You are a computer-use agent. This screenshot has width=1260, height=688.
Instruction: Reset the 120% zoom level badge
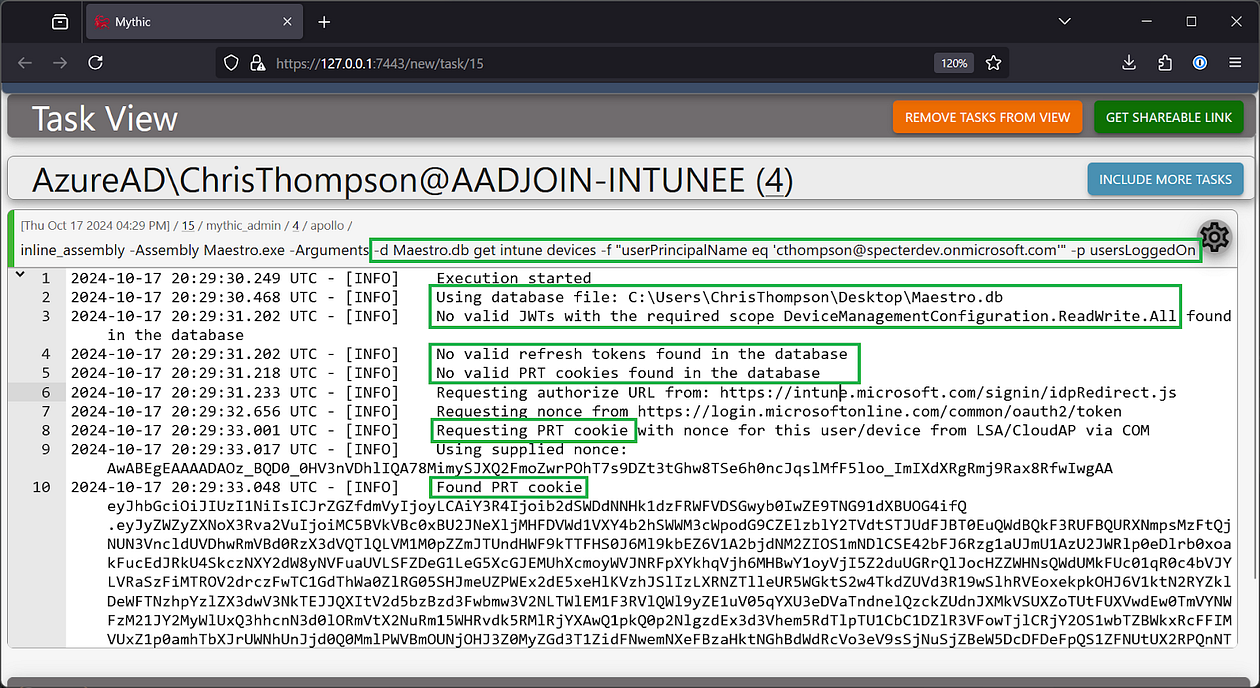954,63
